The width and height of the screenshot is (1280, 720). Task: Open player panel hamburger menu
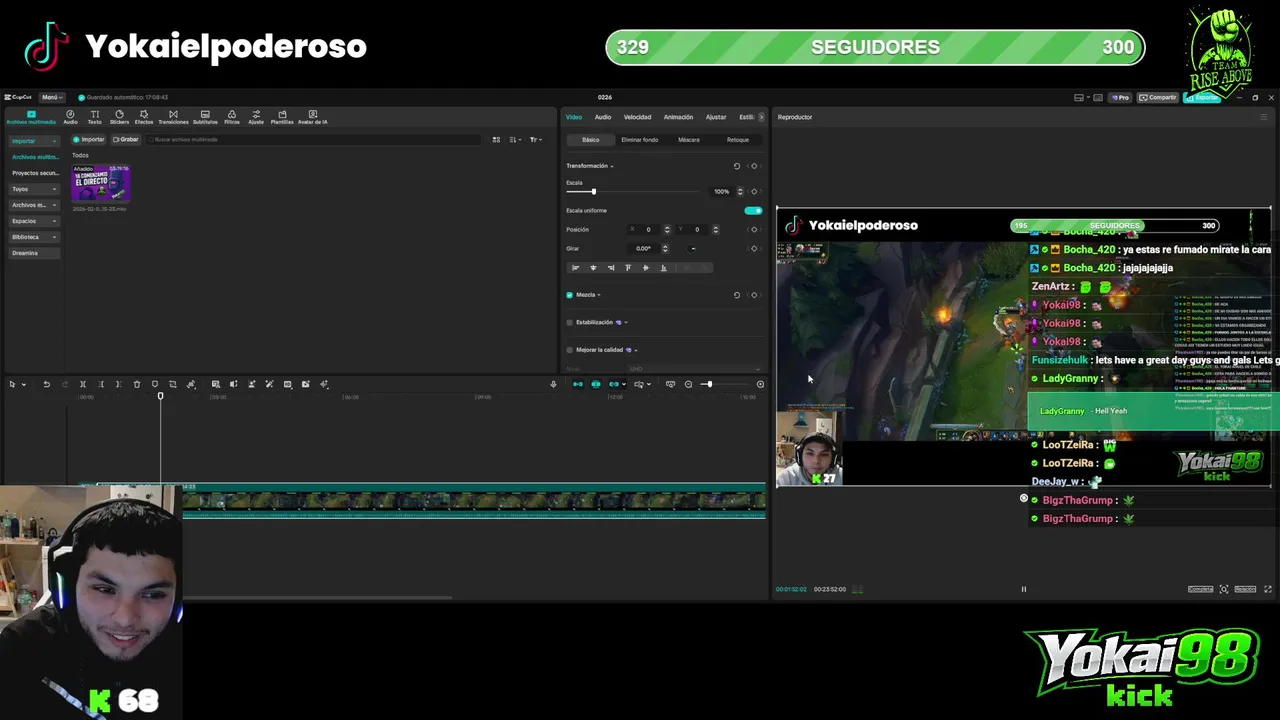coord(1263,117)
